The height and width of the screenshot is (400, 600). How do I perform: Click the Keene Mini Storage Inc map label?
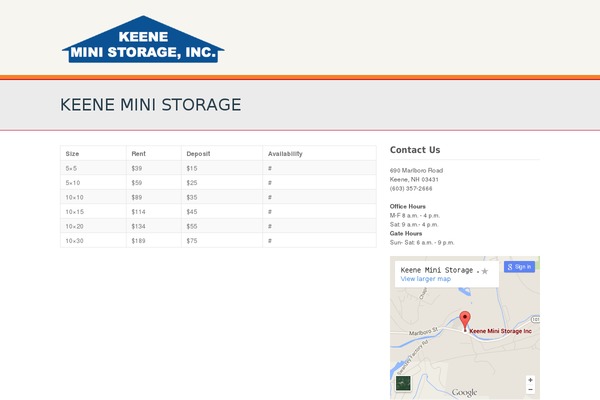pos(500,331)
